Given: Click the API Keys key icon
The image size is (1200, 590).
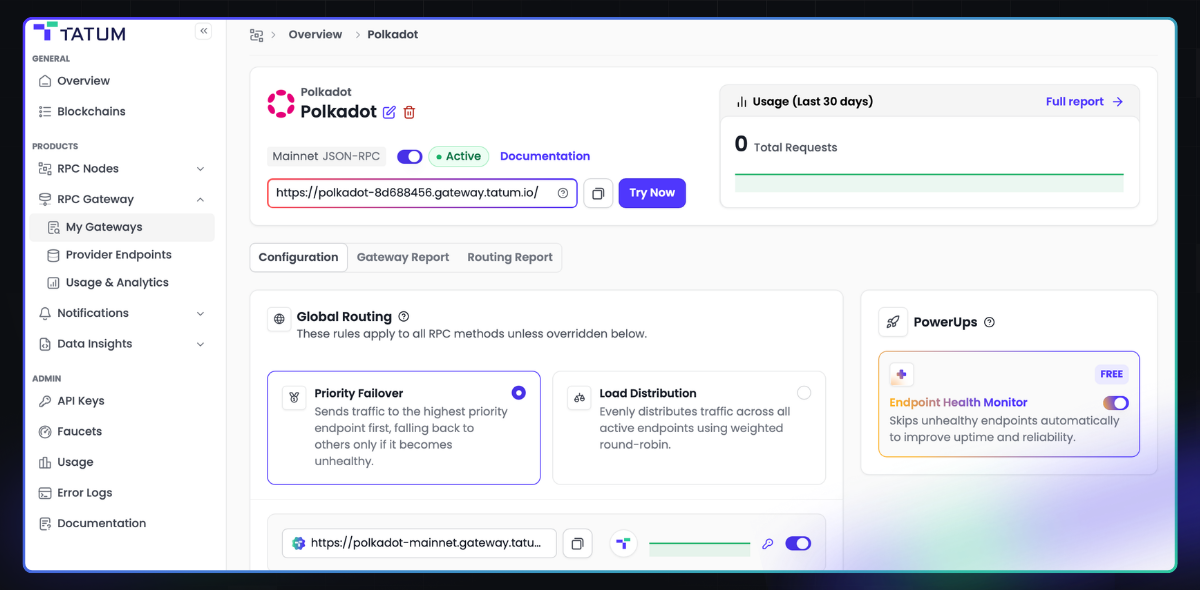Looking at the screenshot, I should click(x=45, y=401).
